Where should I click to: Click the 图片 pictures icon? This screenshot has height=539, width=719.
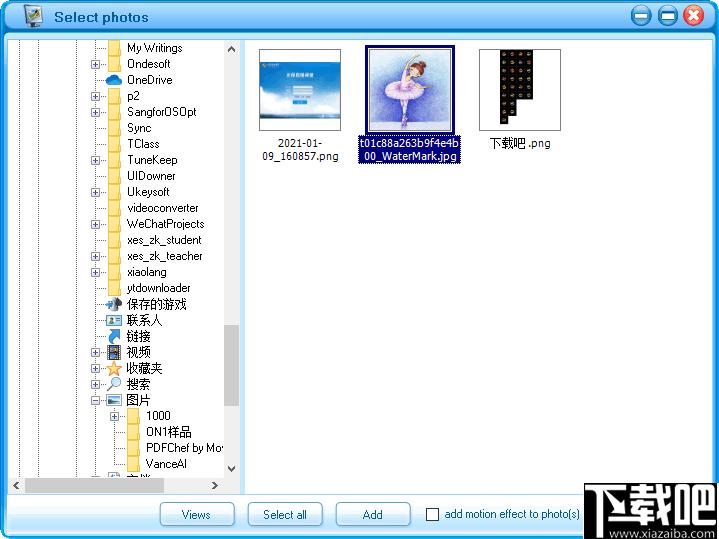pos(114,400)
